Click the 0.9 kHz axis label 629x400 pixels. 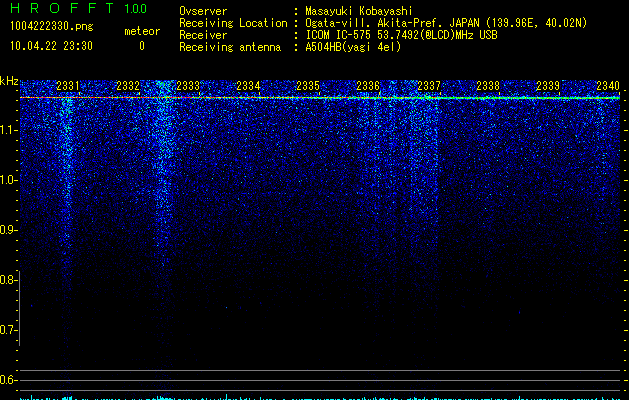(8, 230)
